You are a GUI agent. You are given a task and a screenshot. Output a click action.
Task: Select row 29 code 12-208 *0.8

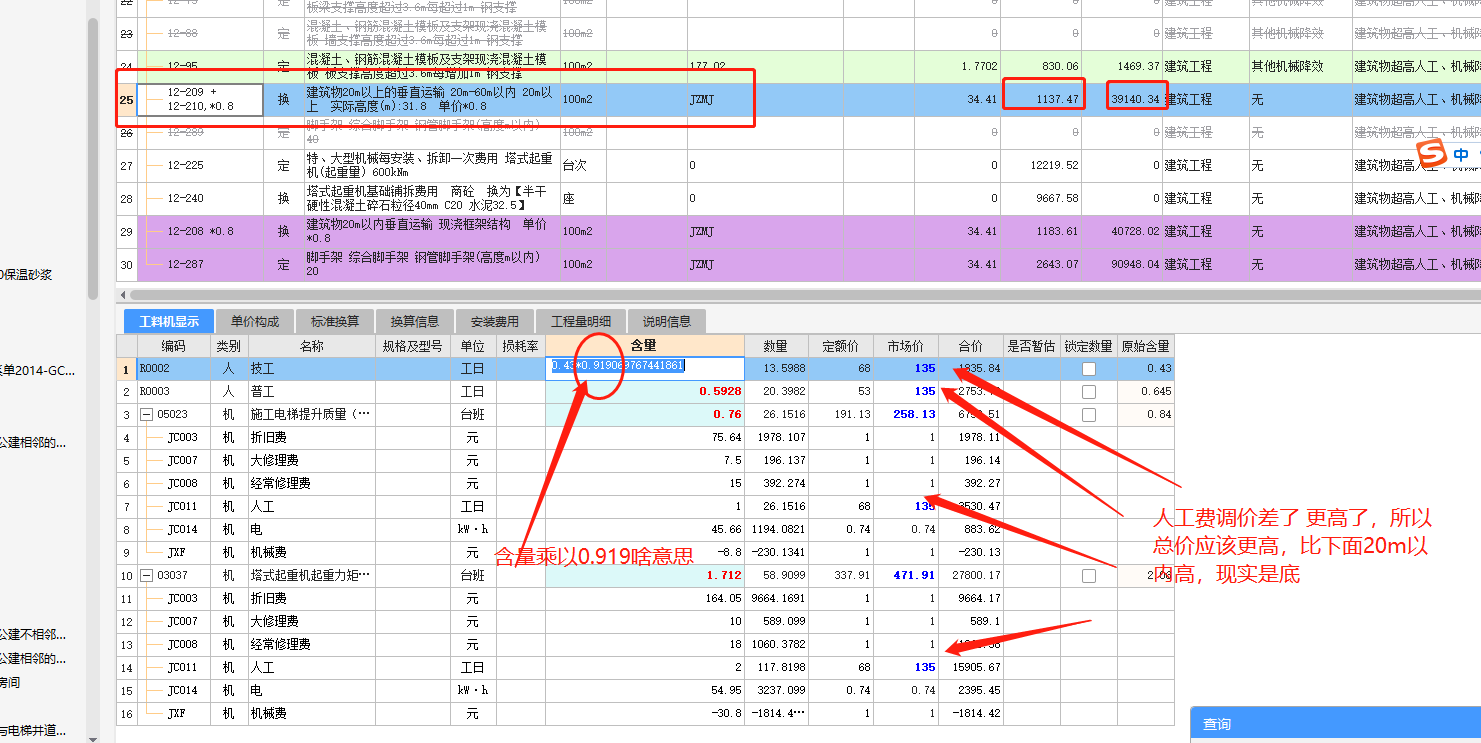point(200,231)
